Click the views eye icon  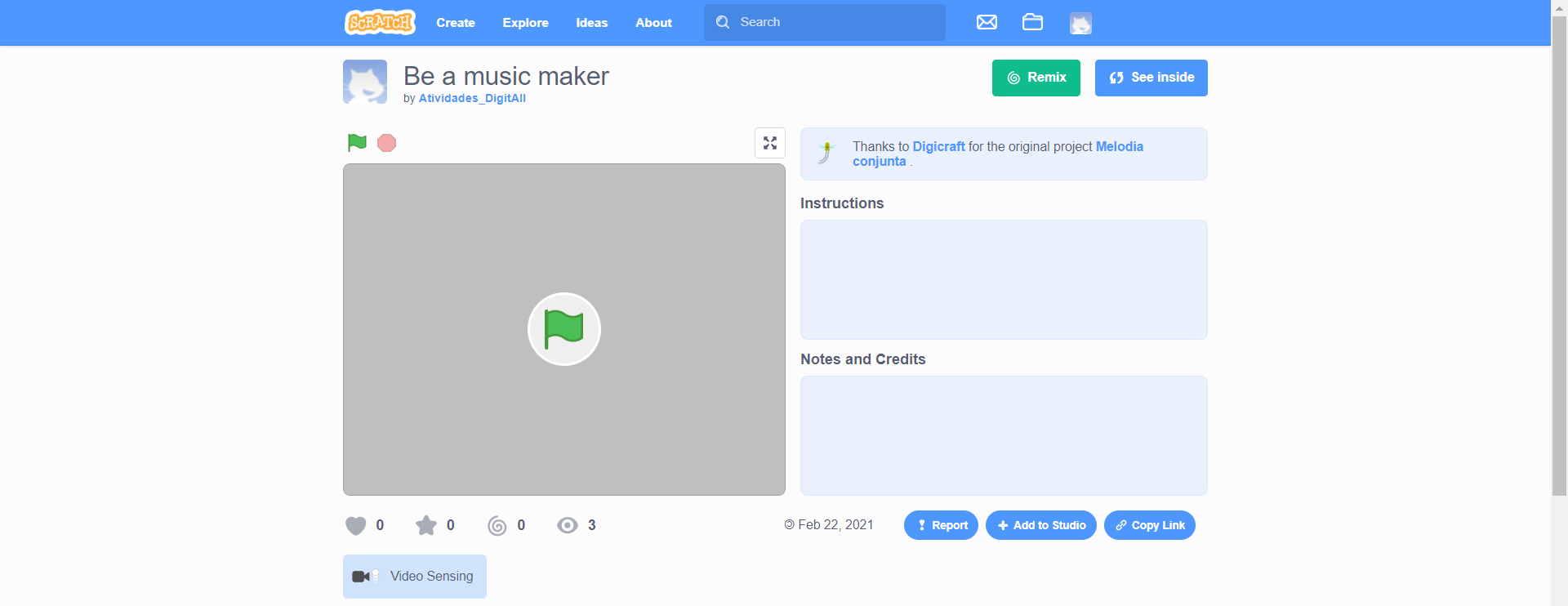(x=568, y=525)
